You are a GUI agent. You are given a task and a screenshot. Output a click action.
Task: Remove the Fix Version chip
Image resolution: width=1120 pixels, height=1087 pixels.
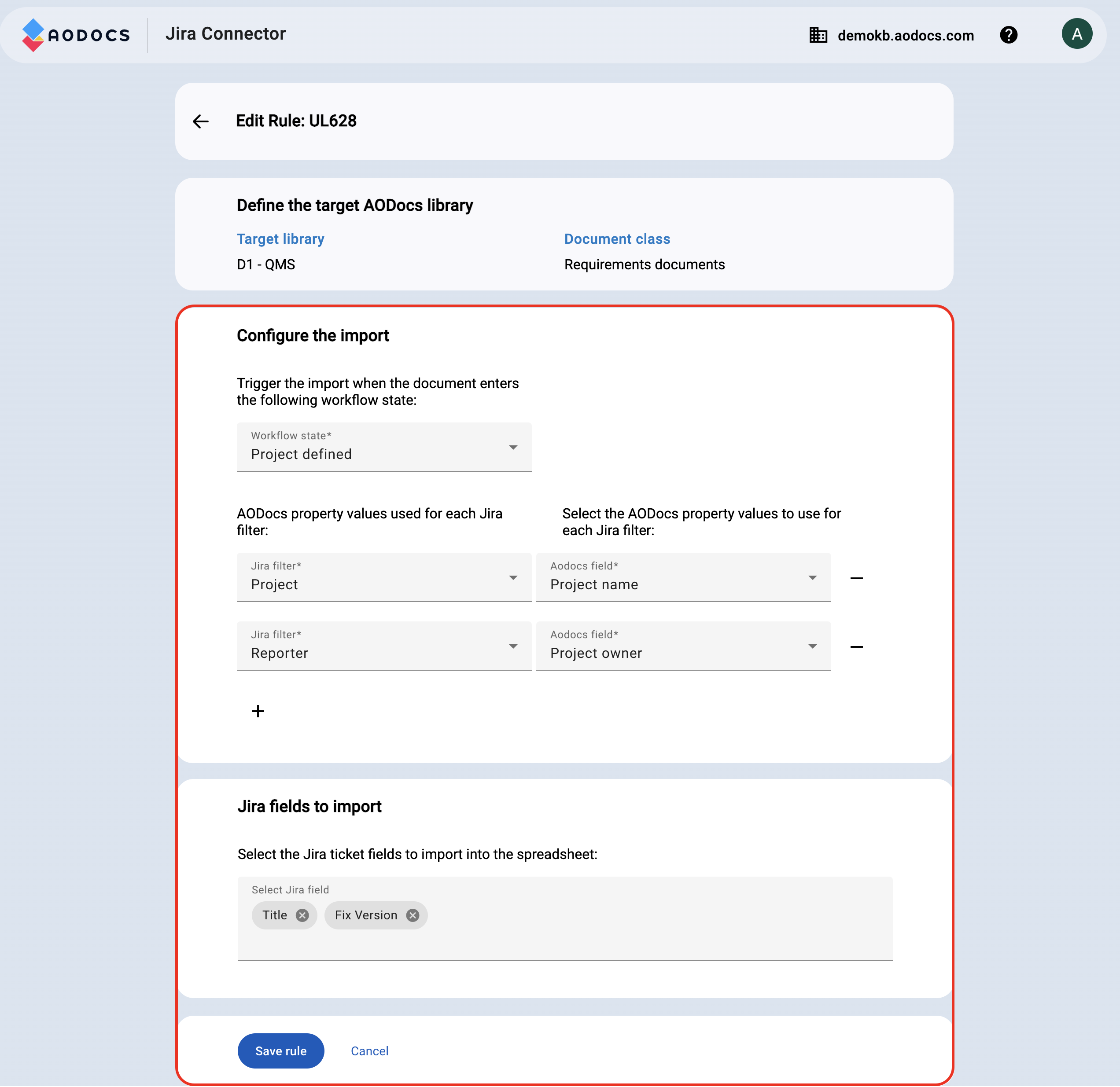coord(413,915)
